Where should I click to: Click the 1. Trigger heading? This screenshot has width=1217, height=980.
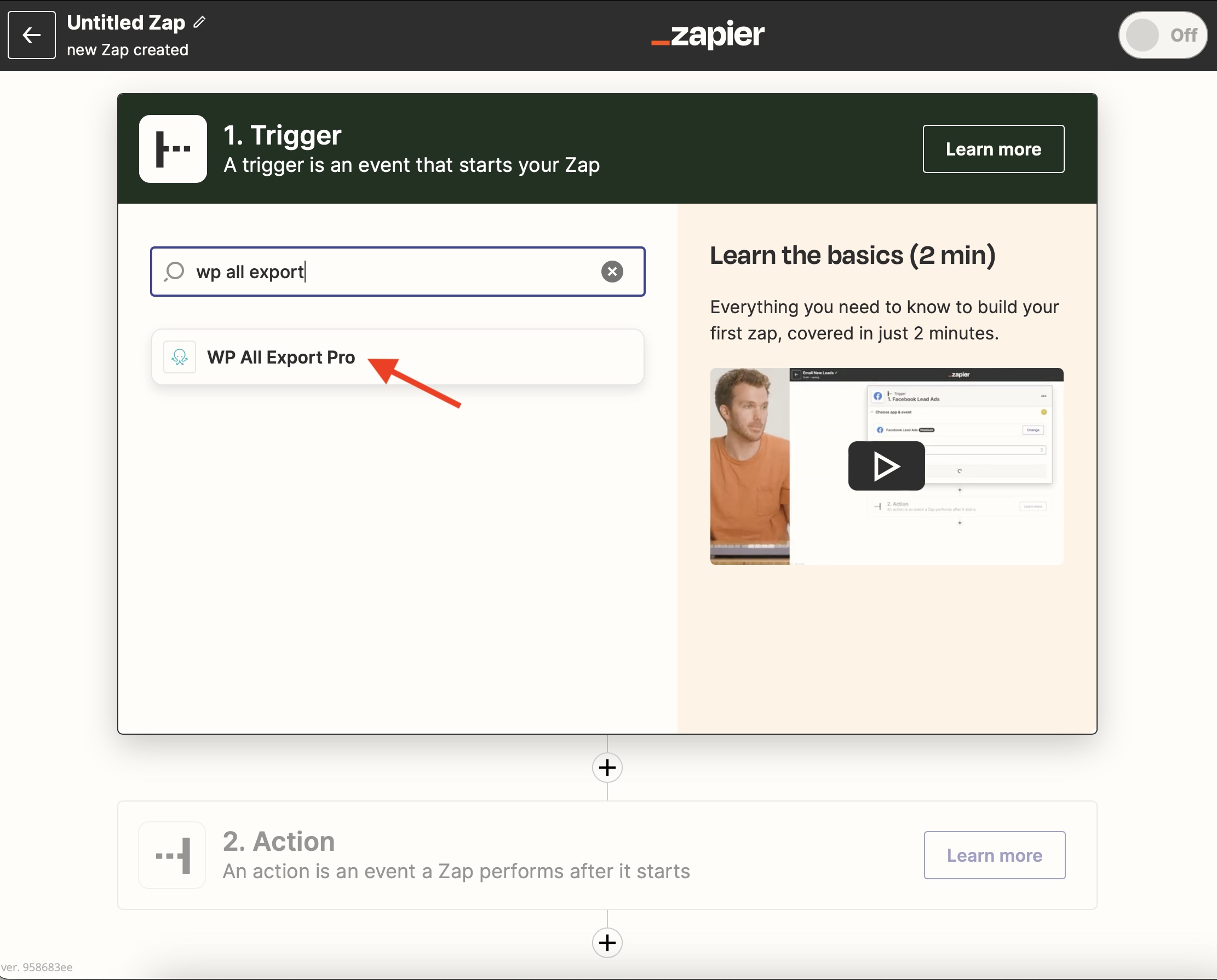click(283, 135)
